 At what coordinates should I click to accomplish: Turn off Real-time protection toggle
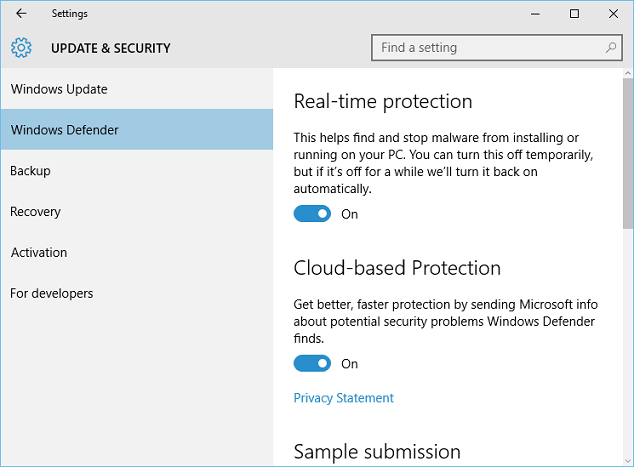(312, 214)
